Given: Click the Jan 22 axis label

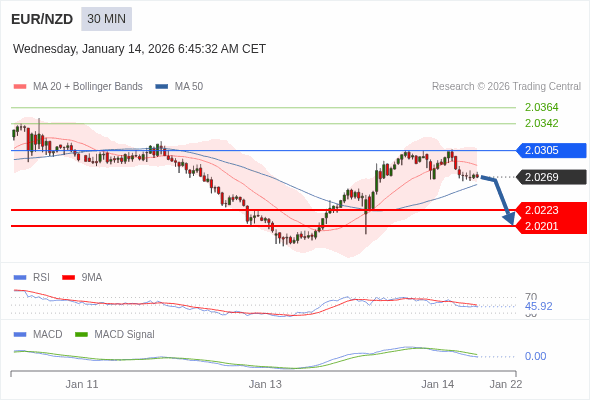Looking at the screenshot, I should pyautogui.click(x=506, y=385).
